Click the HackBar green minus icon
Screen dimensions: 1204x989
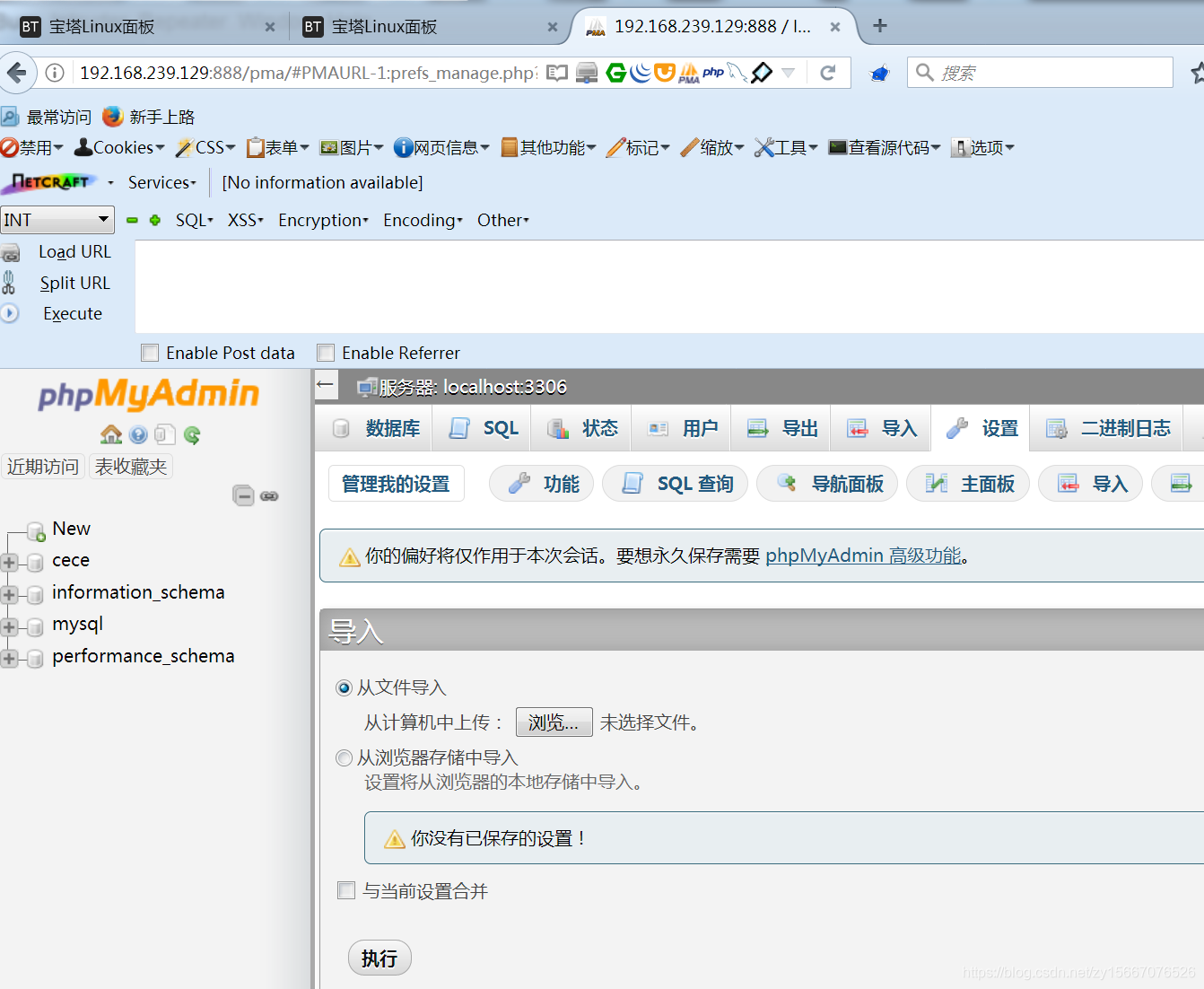click(x=132, y=220)
